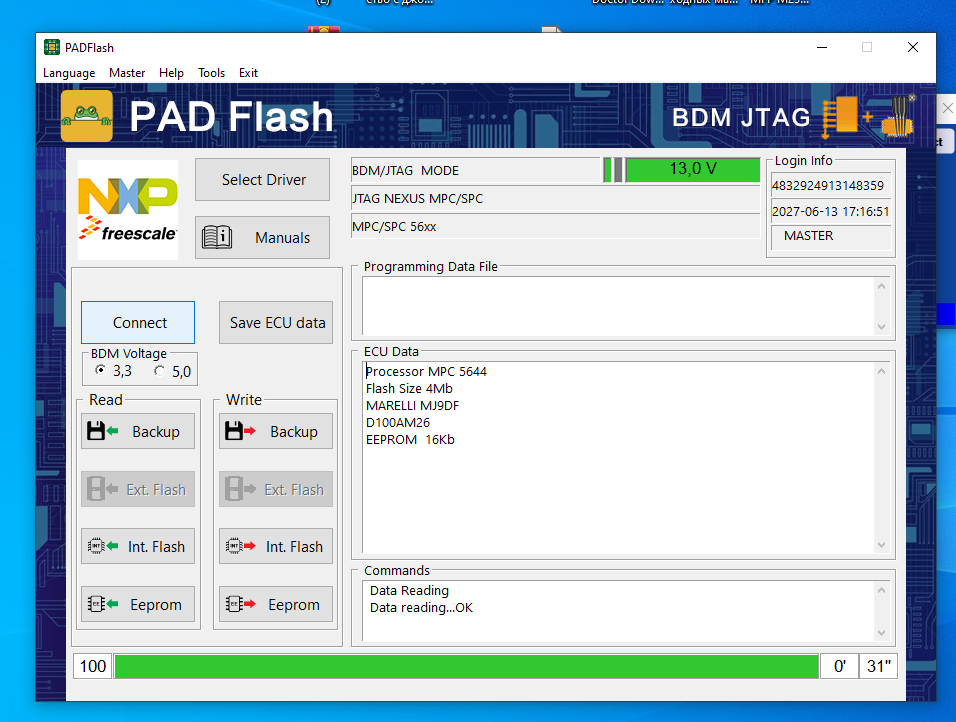Click up arrow of Commands scrollbar

[881, 590]
